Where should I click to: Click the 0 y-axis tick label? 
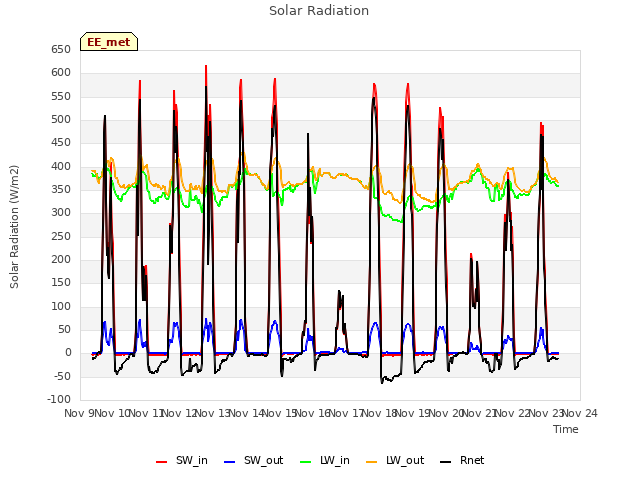(68, 353)
